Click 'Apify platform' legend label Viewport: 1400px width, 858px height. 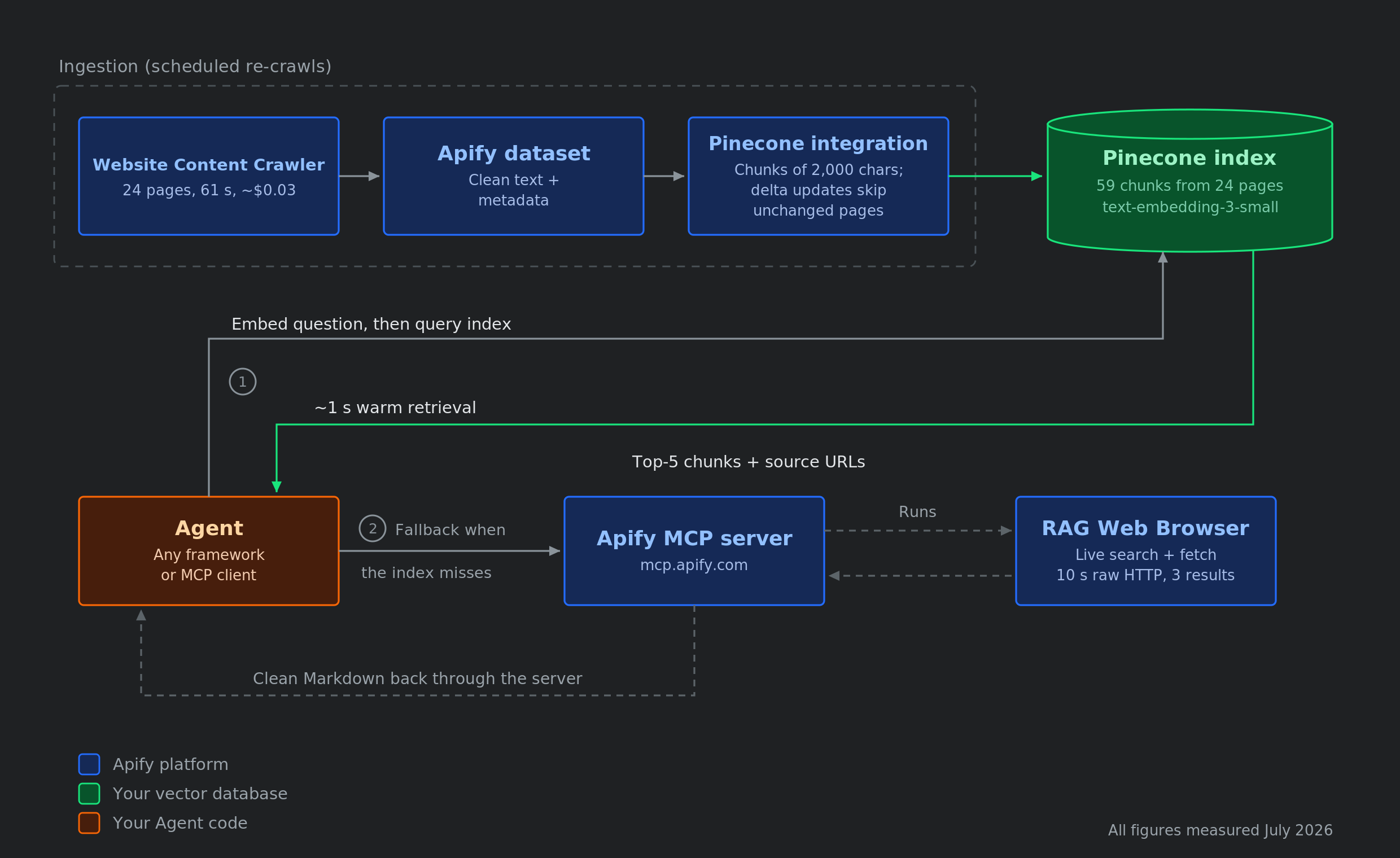(170, 765)
